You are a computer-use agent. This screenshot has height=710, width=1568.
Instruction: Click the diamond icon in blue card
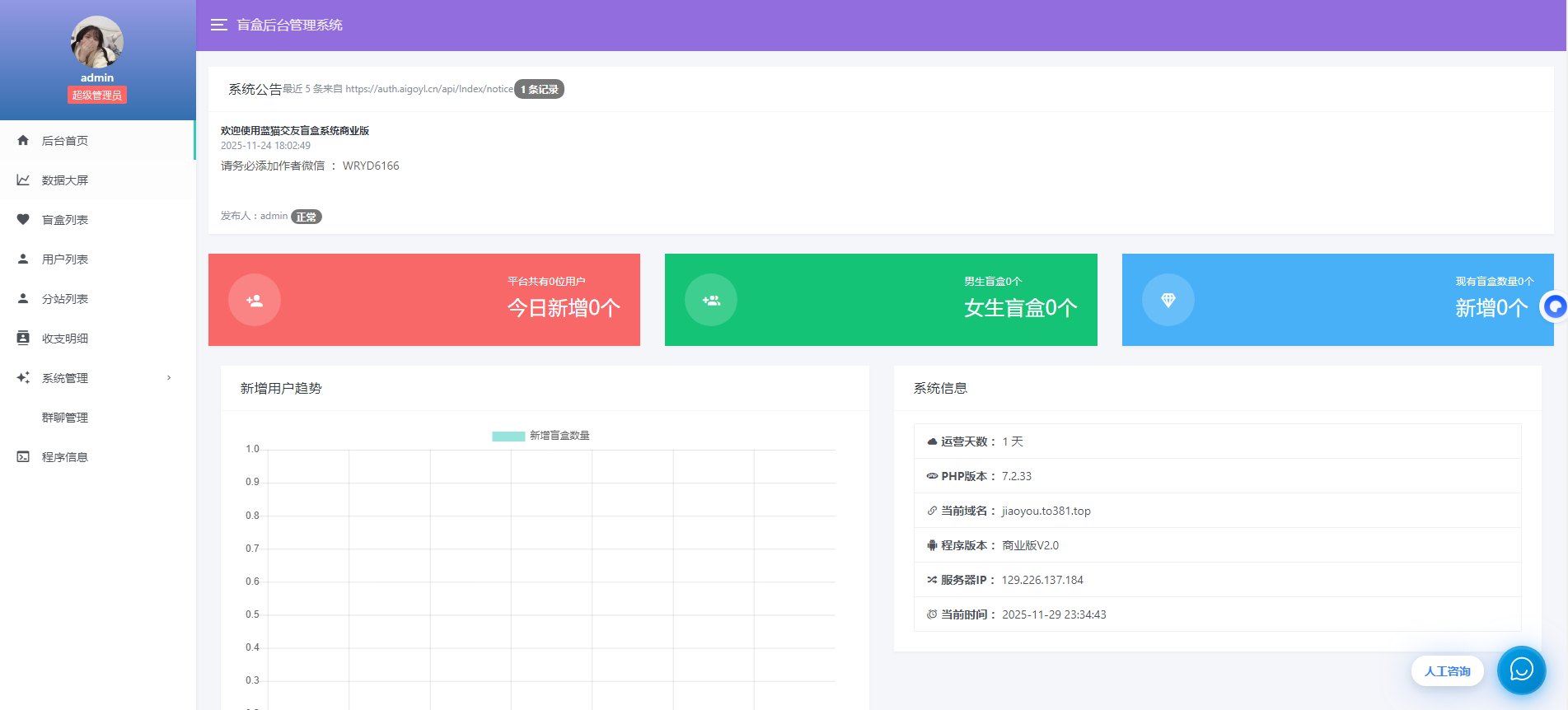(1168, 300)
